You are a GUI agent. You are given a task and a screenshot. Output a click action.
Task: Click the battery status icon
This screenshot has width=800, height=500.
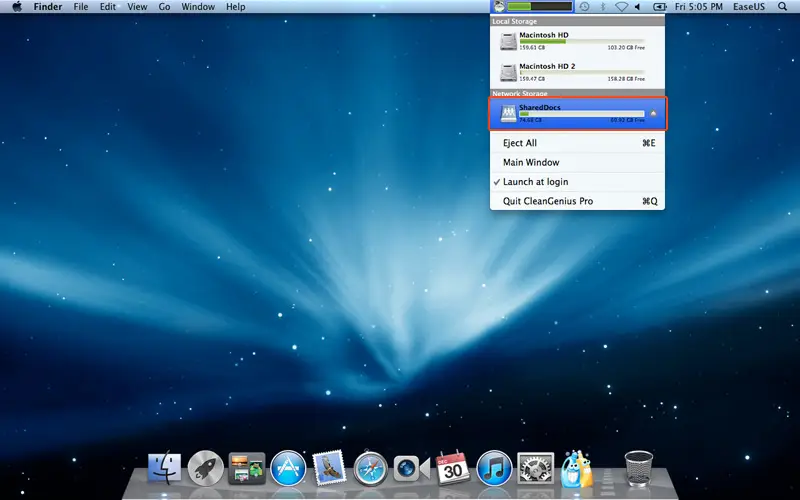(660, 7)
